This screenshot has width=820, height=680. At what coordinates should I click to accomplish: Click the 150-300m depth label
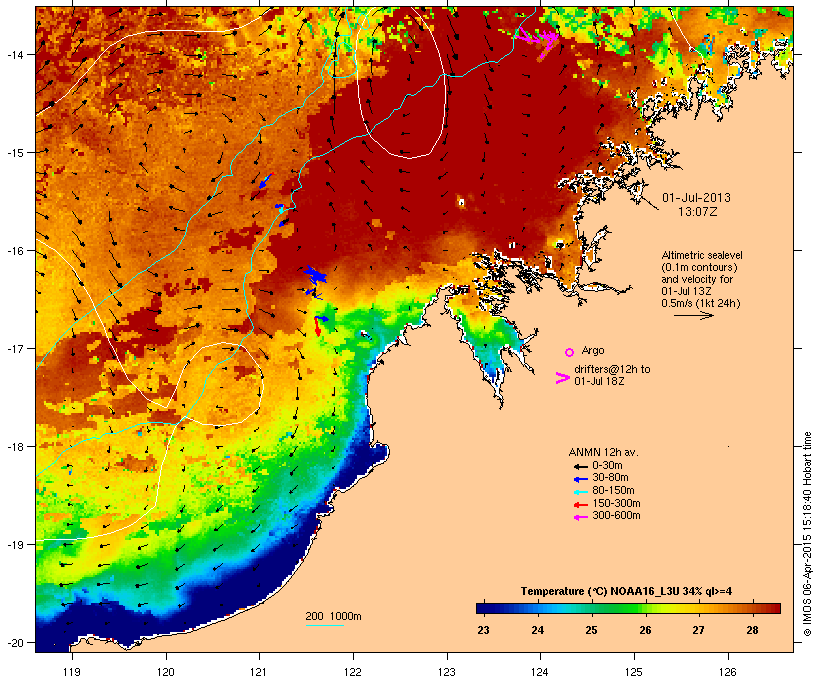point(616,503)
